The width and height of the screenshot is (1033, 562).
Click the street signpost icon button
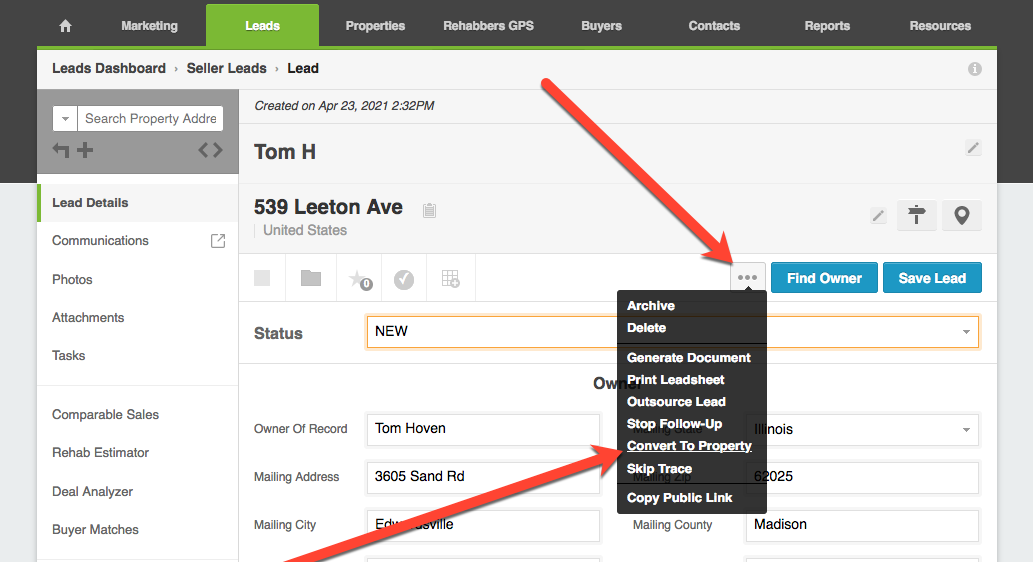click(916, 215)
